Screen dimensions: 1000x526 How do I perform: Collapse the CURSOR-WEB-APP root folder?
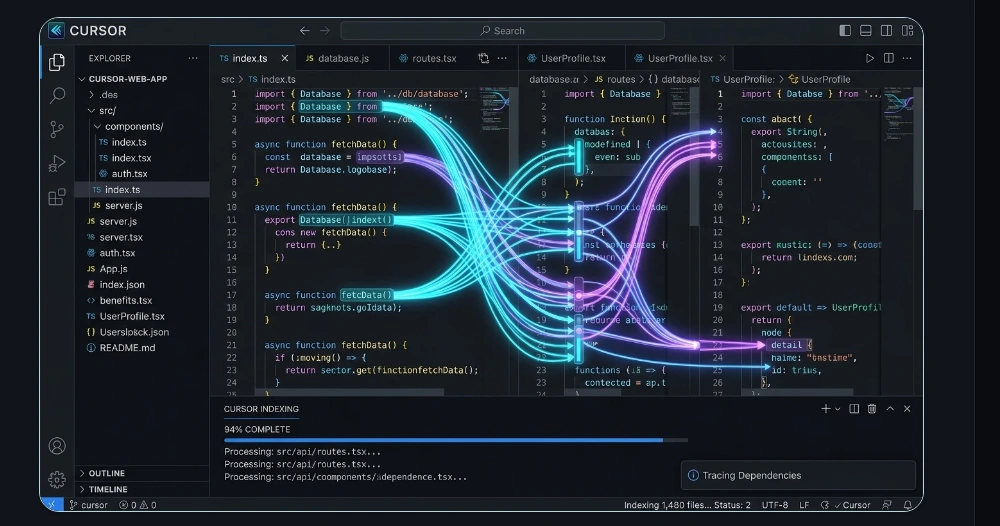pyautogui.click(x=82, y=79)
